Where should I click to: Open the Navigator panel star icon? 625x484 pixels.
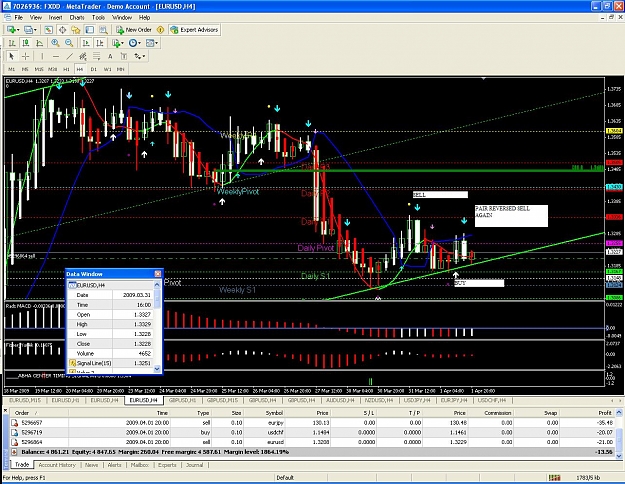pyautogui.click(x=76, y=30)
